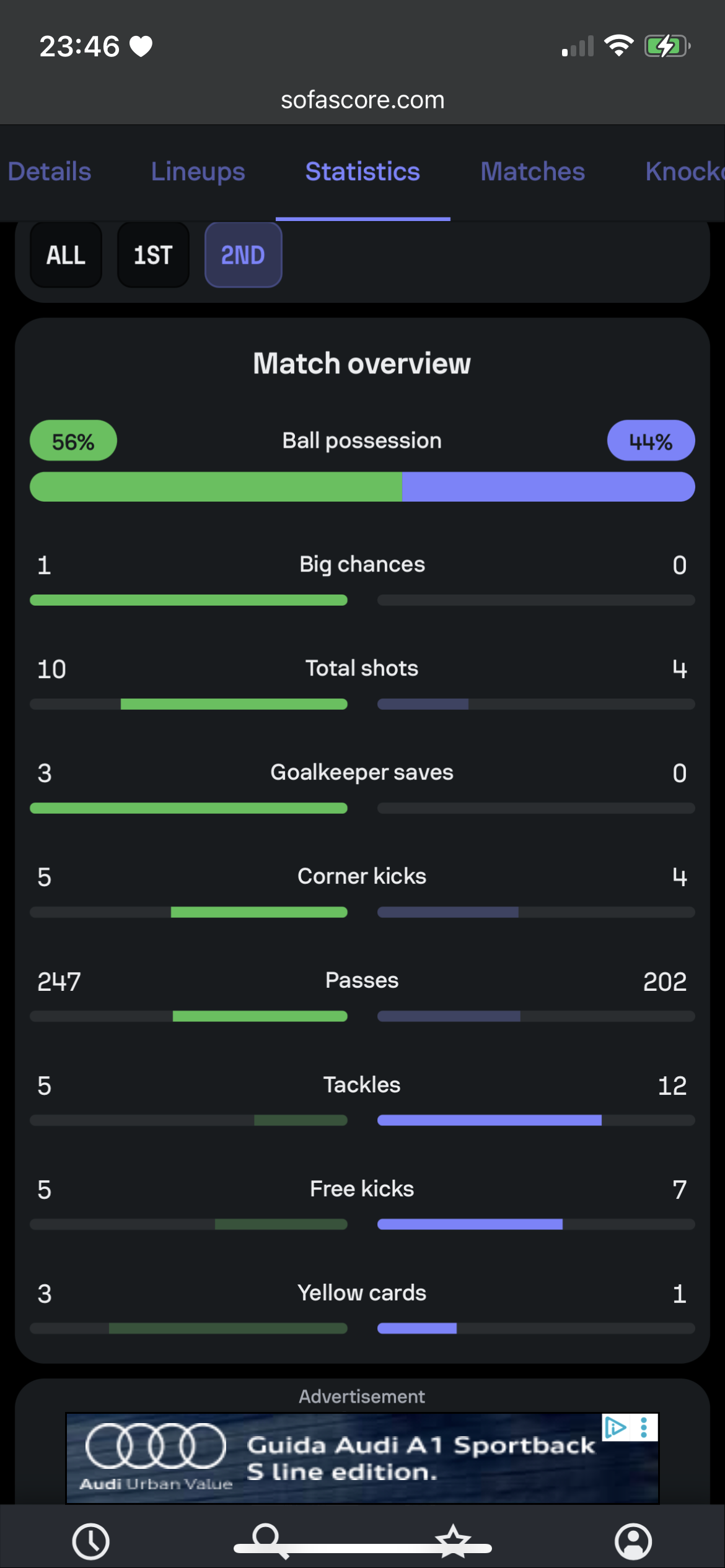
Task: Open the user profile icon
Action: coord(633,1541)
